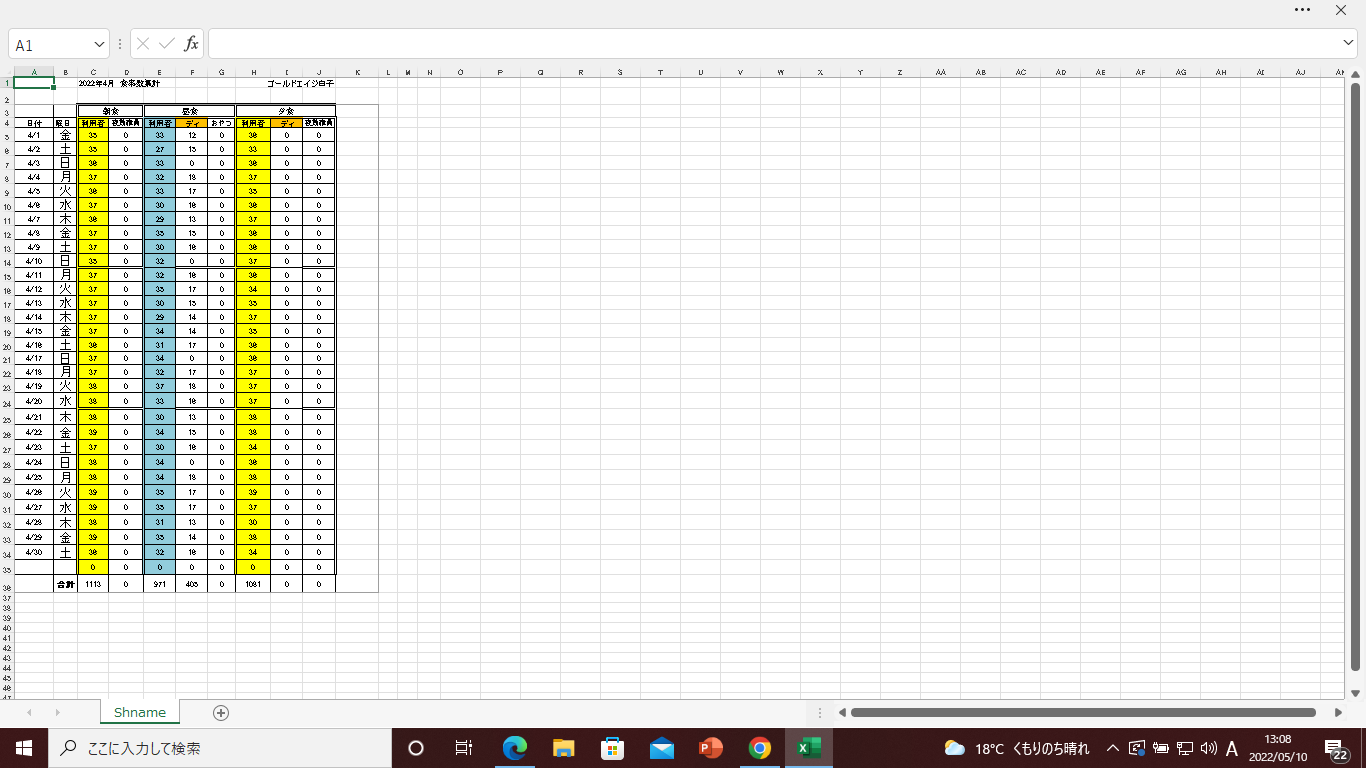1366x768 pixels.
Task: Open the ellipsis more options menu
Action: click(x=1302, y=10)
